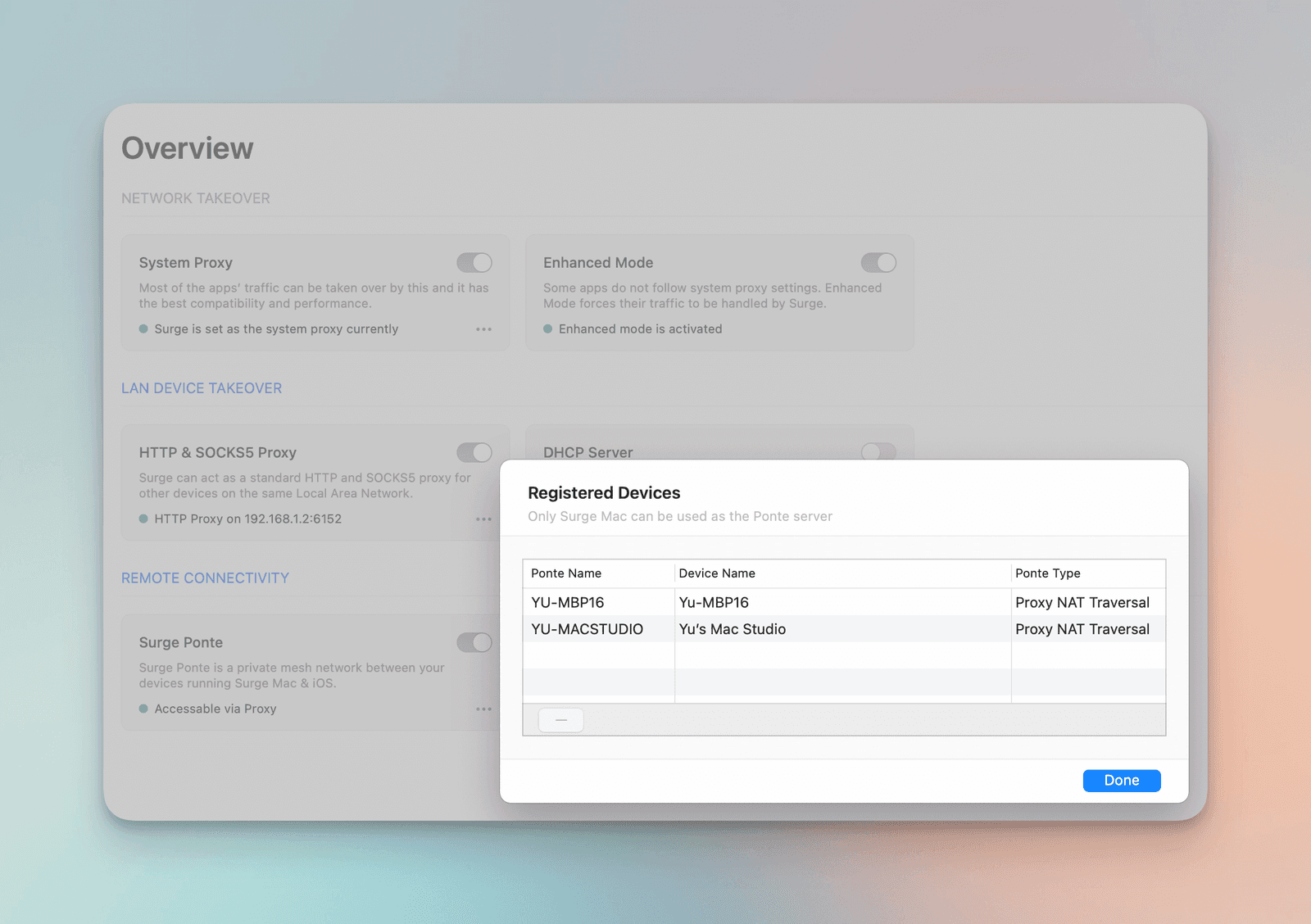Click the Surge Ponte card title
The height and width of the screenshot is (924, 1311).
pos(181,643)
